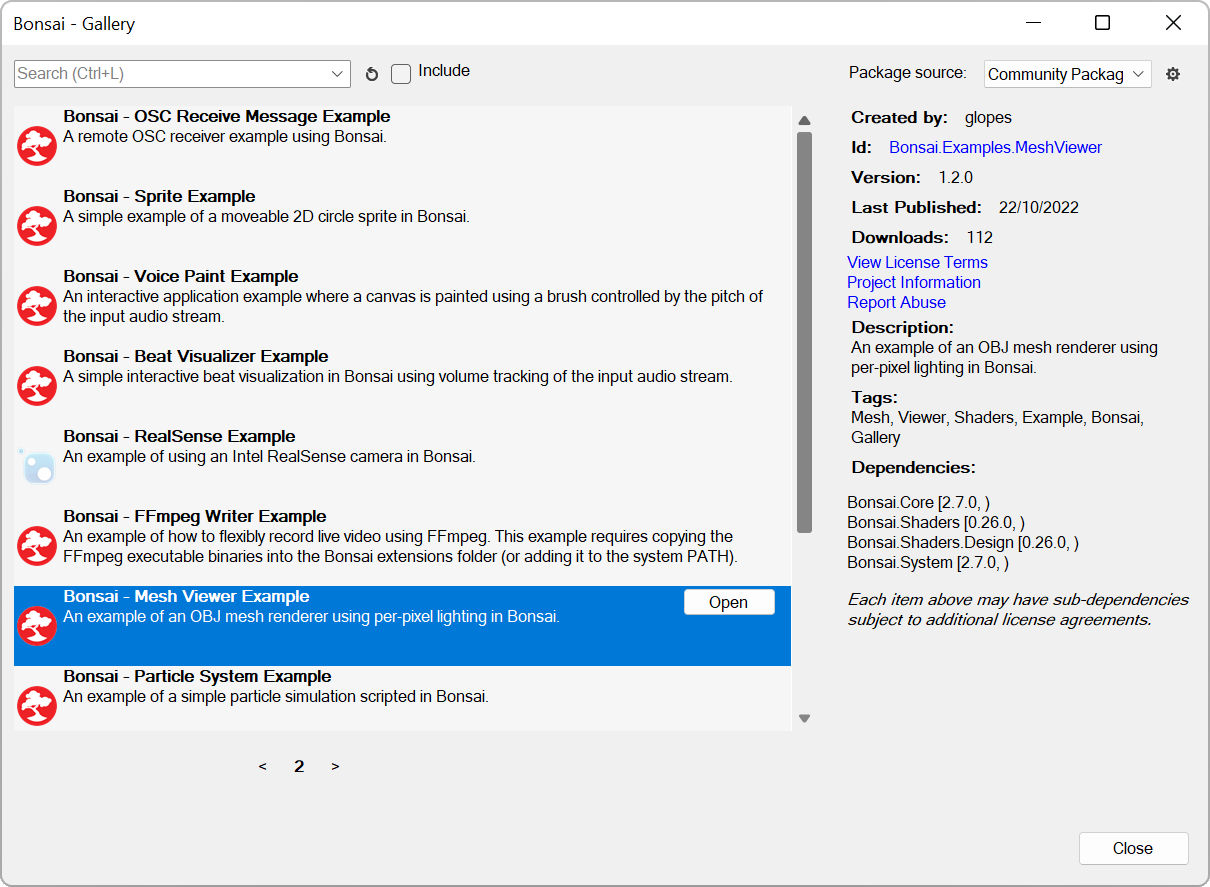
Task: Click the Bonsai.Shaders.Design [0.26.0, ) dependency
Action: 963,543
